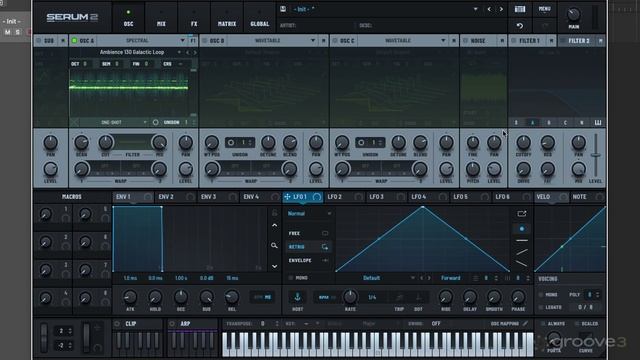Click the LFO host anchor icon
This screenshot has height=360, width=640.
[x=298, y=297]
